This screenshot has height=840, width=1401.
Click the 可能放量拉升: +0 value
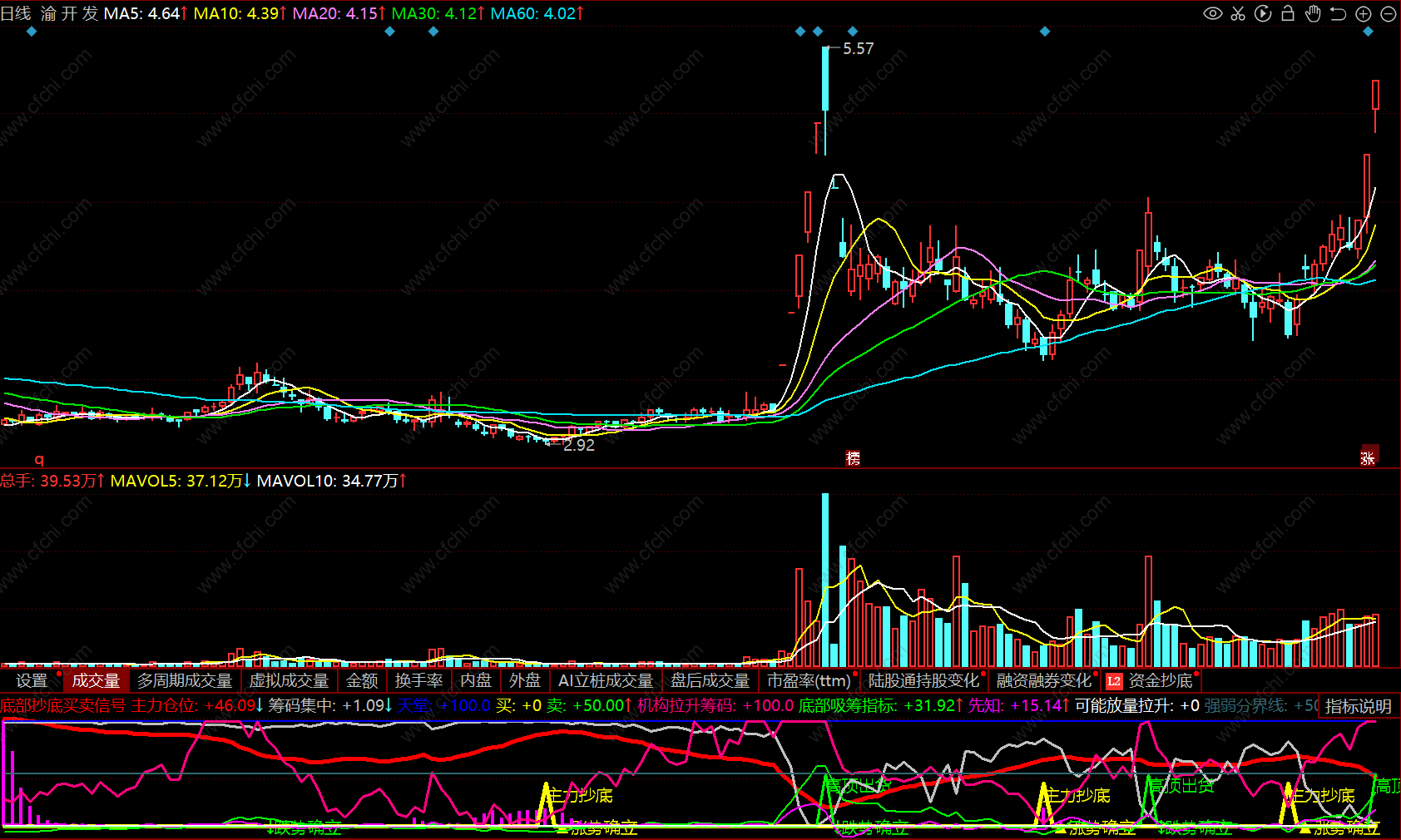pyautogui.click(x=1137, y=706)
